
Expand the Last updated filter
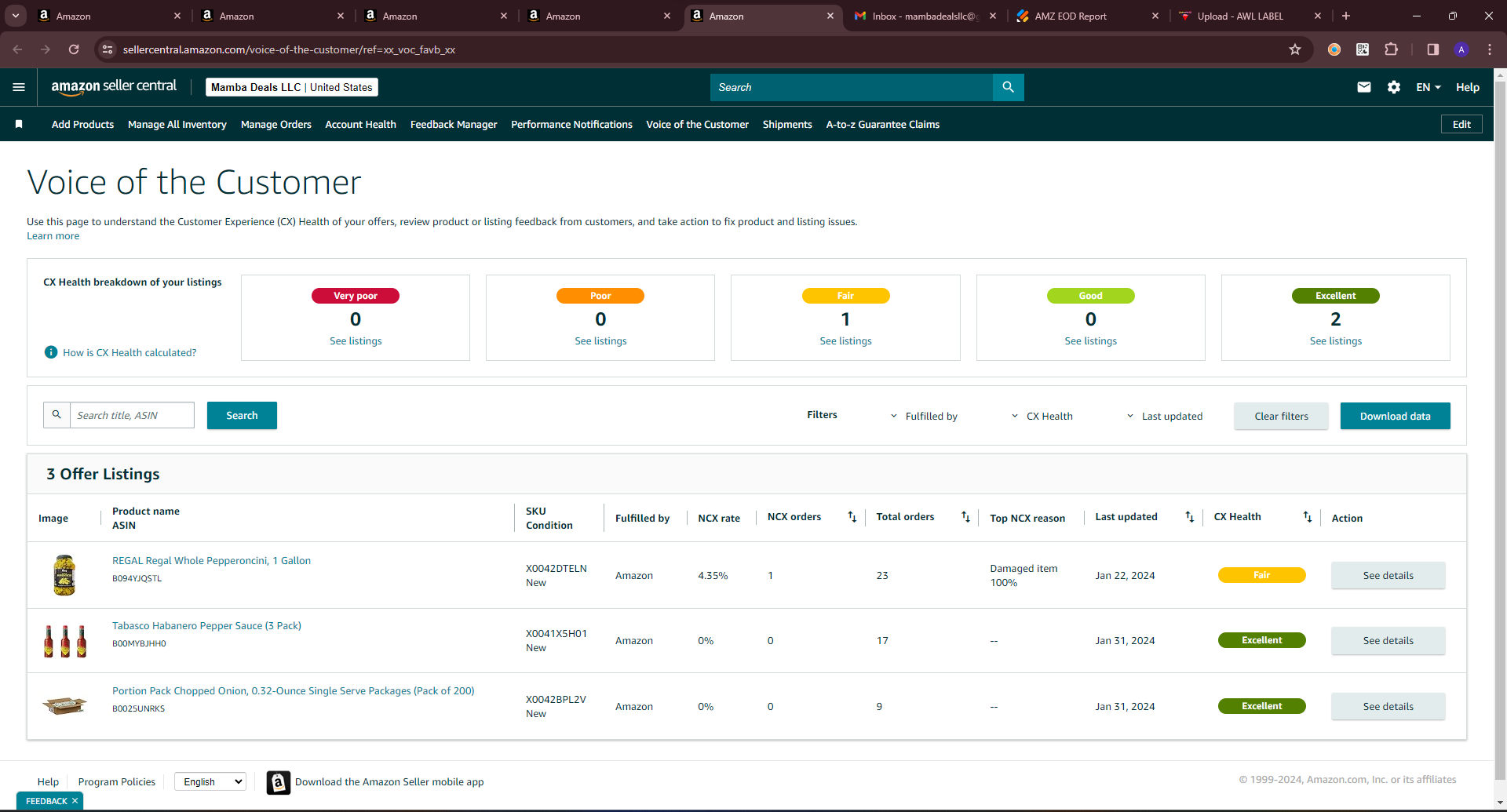[x=1165, y=416]
